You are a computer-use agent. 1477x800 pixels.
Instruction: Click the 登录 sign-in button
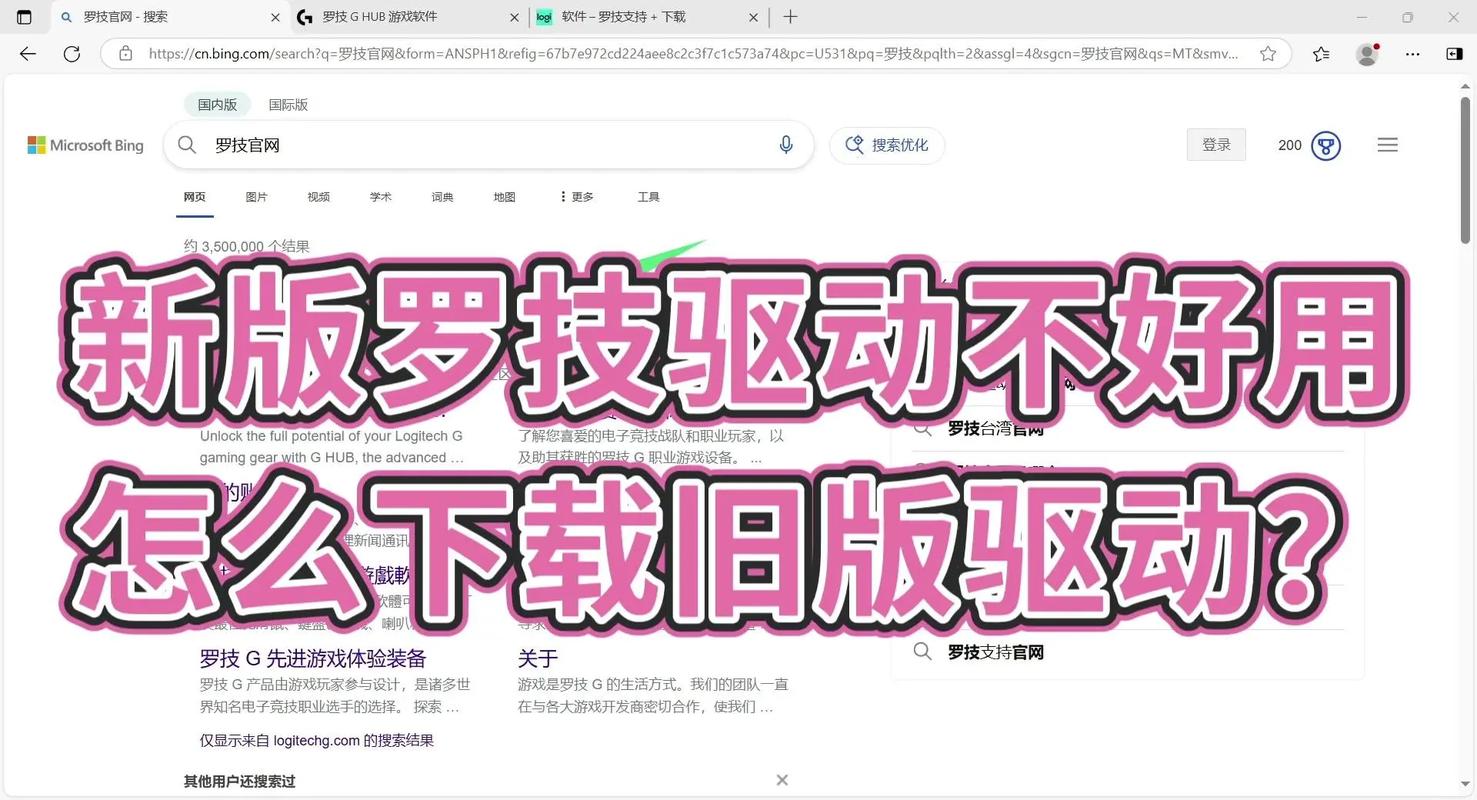point(1216,145)
